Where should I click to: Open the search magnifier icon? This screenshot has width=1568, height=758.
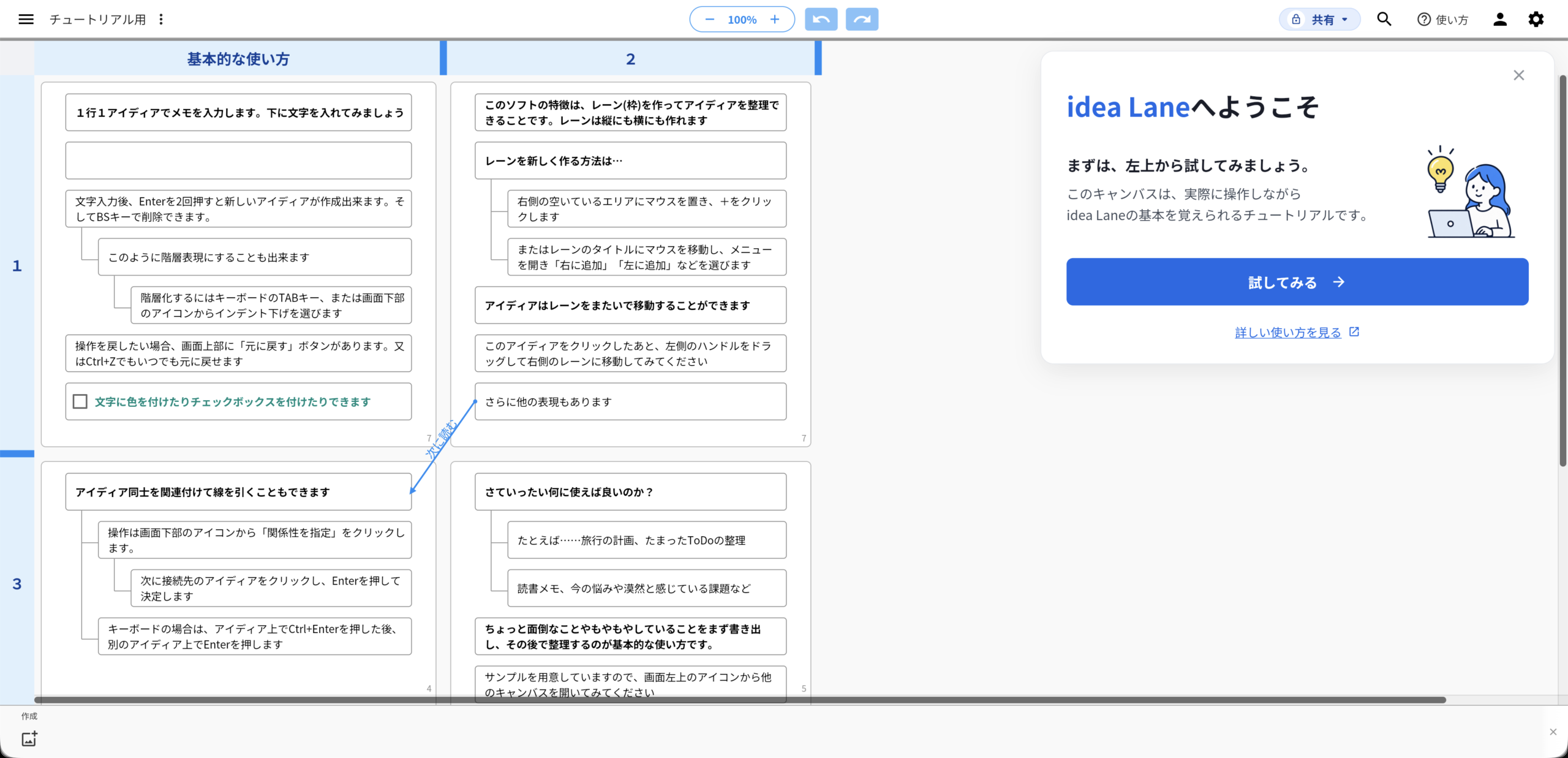[1384, 20]
